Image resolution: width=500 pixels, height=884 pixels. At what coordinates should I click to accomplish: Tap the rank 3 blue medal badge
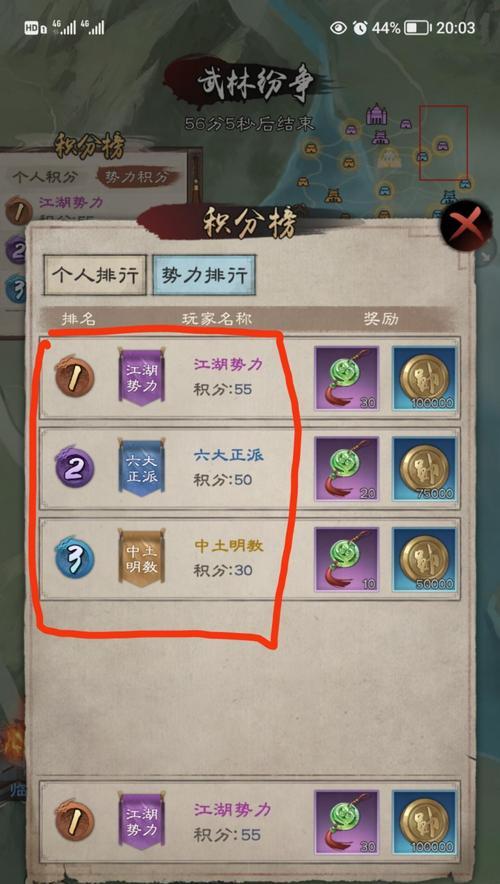tap(74, 558)
